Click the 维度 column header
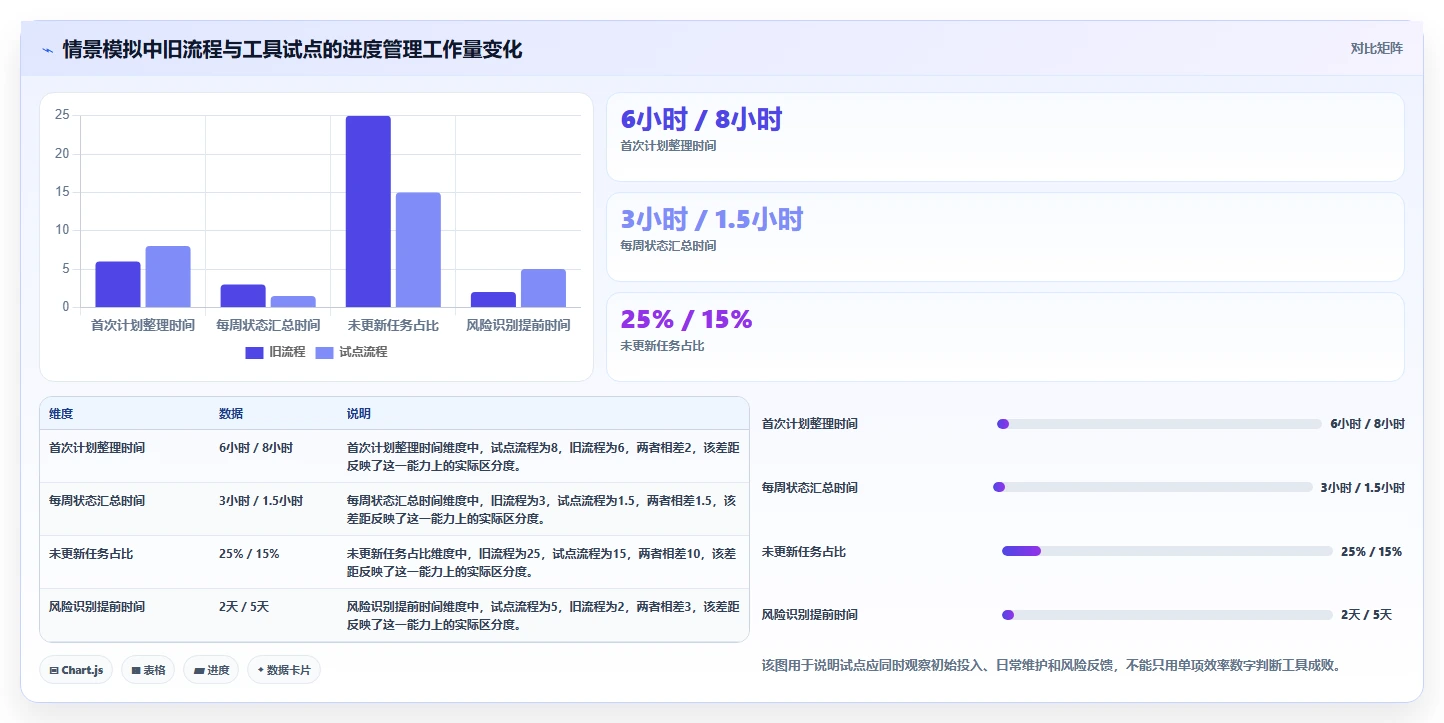 pos(61,414)
